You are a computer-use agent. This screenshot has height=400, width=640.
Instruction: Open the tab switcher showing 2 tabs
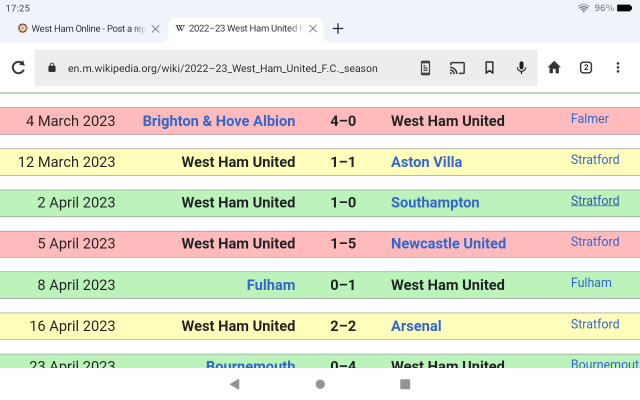586,68
